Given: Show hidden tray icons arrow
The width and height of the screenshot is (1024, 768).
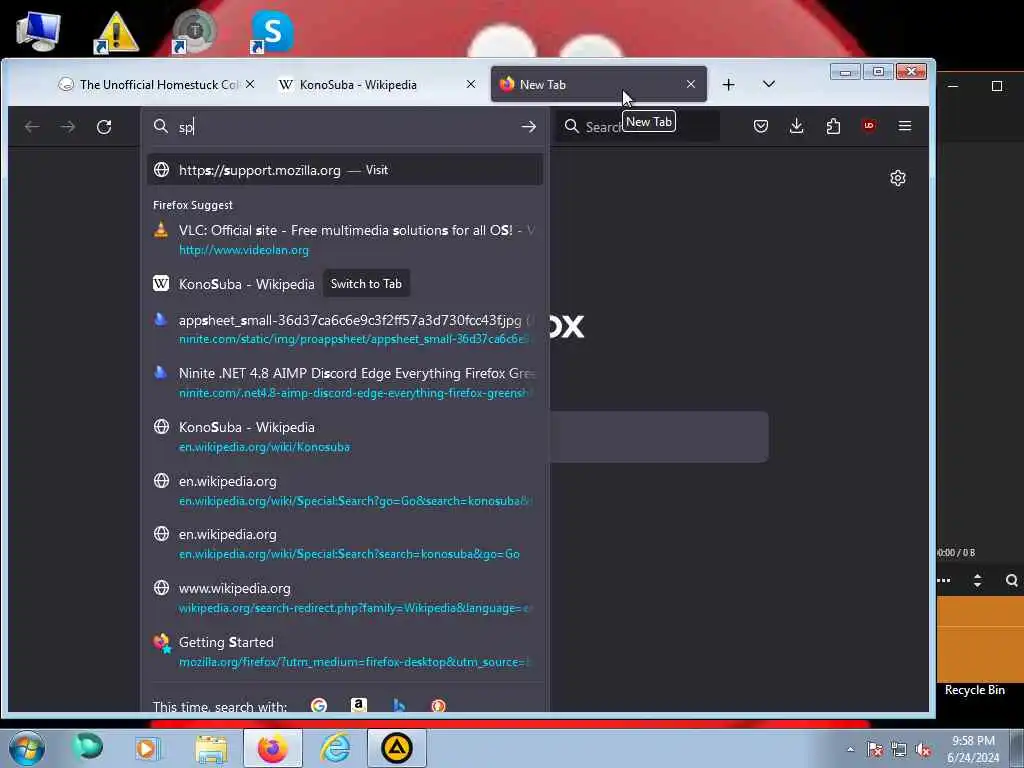Looking at the screenshot, I should tap(850, 749).
